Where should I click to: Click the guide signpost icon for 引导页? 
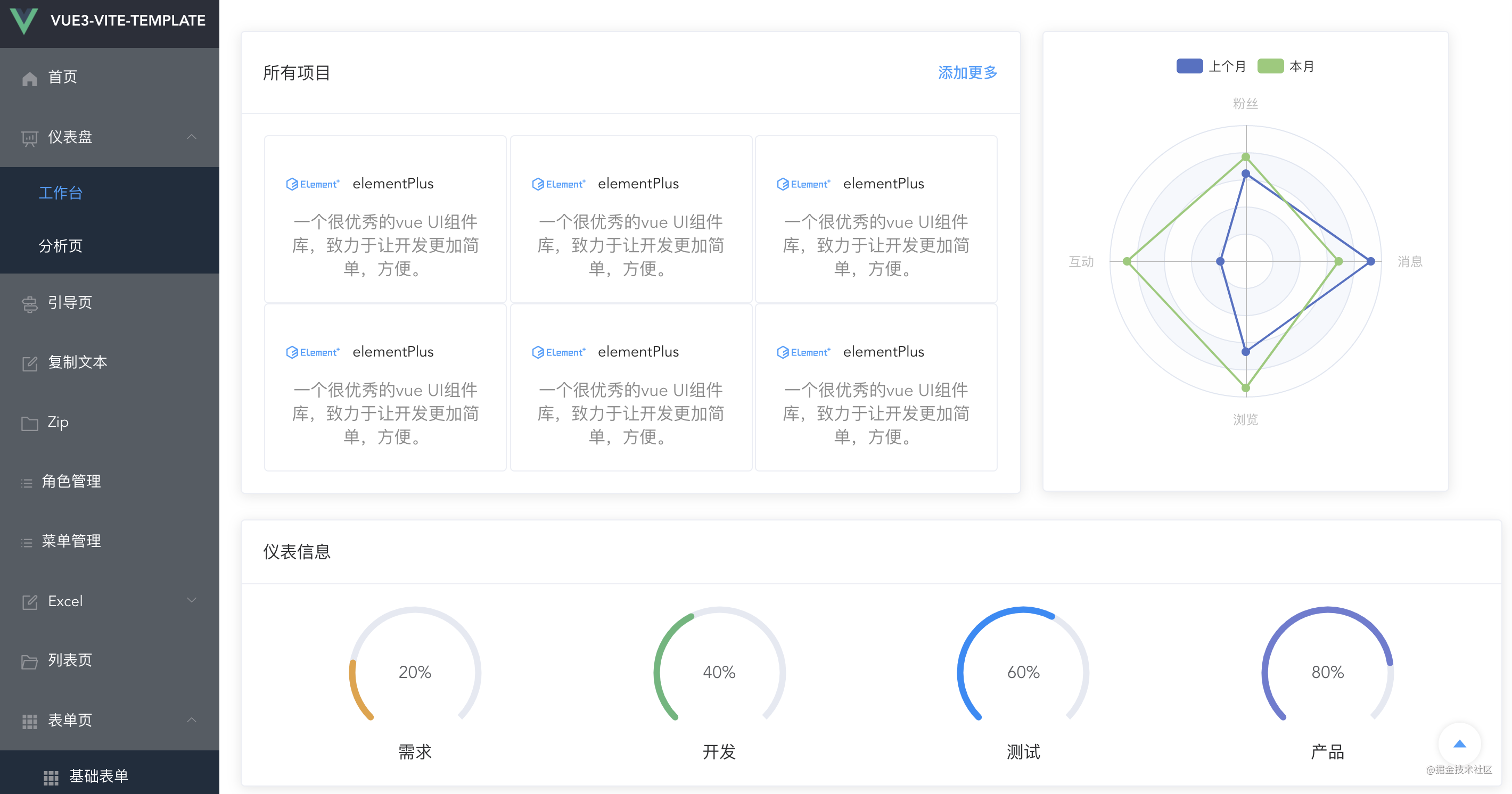[29, 304]
